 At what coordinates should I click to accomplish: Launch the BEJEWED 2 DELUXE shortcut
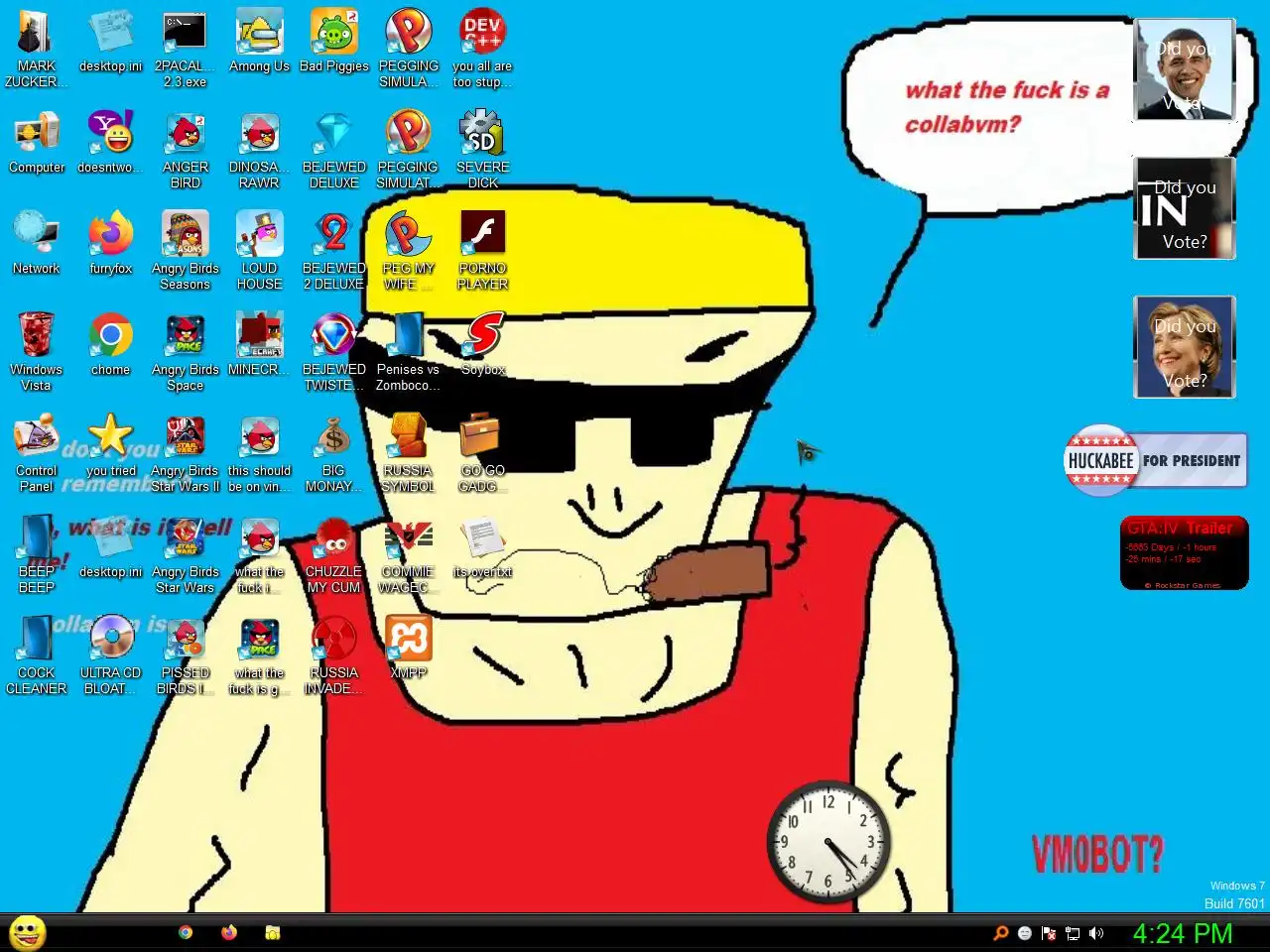[333, 251]
